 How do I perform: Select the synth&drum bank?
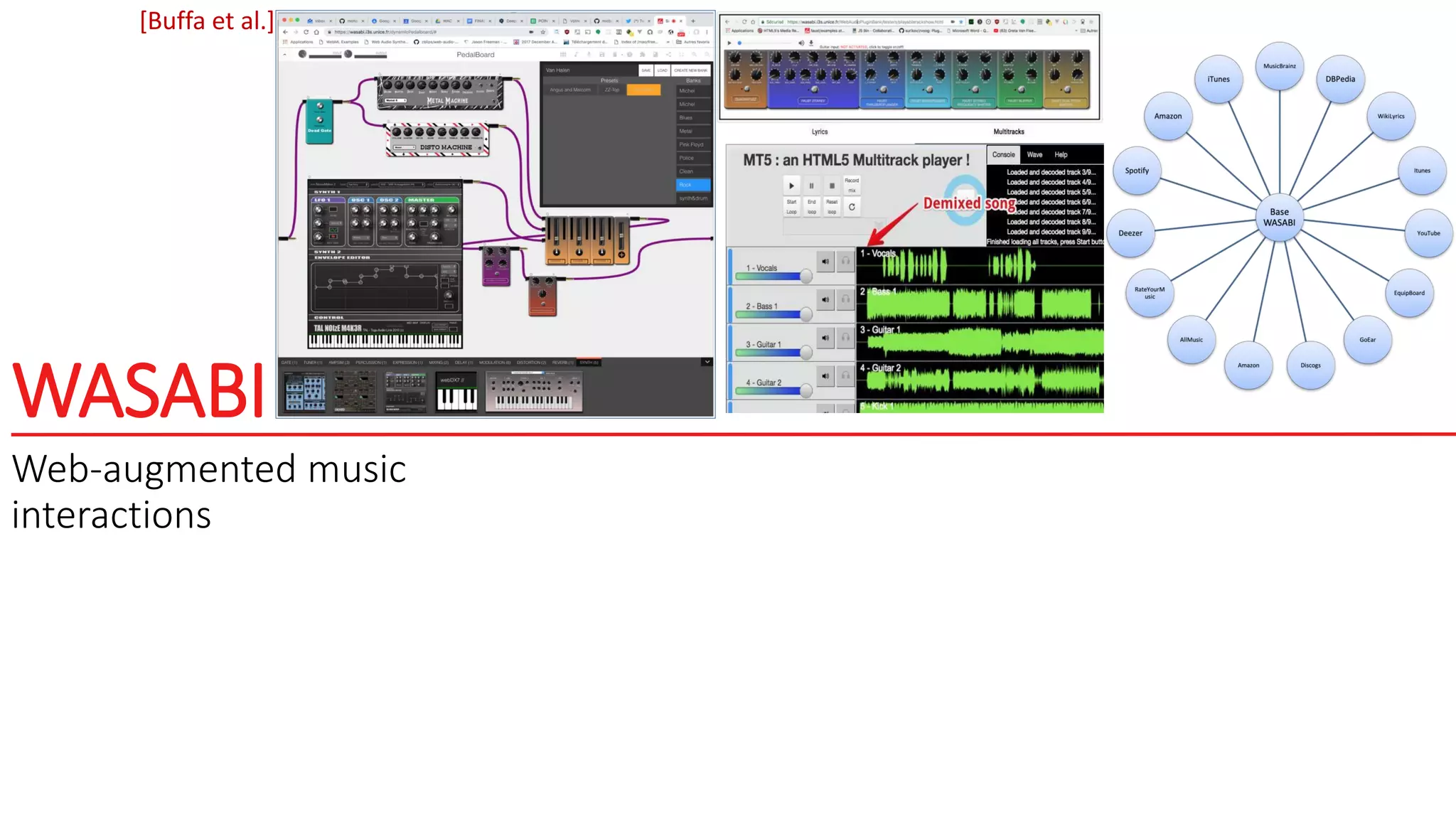(693, 198)
